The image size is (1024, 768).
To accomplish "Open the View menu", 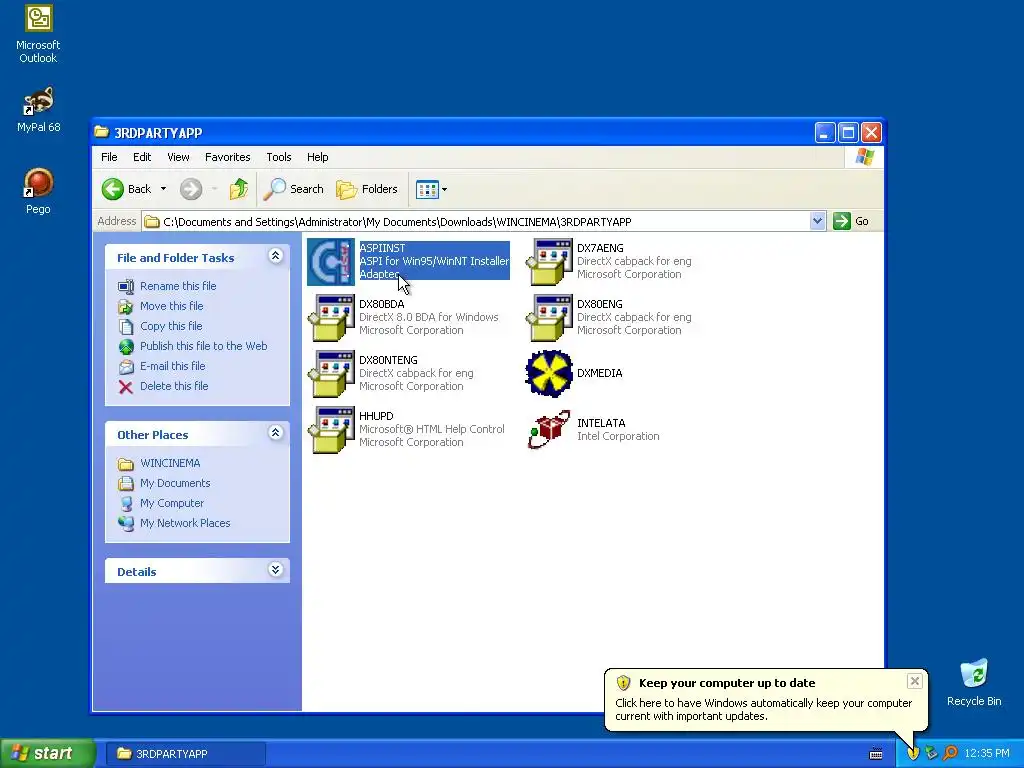I will (x=178, y=157).
